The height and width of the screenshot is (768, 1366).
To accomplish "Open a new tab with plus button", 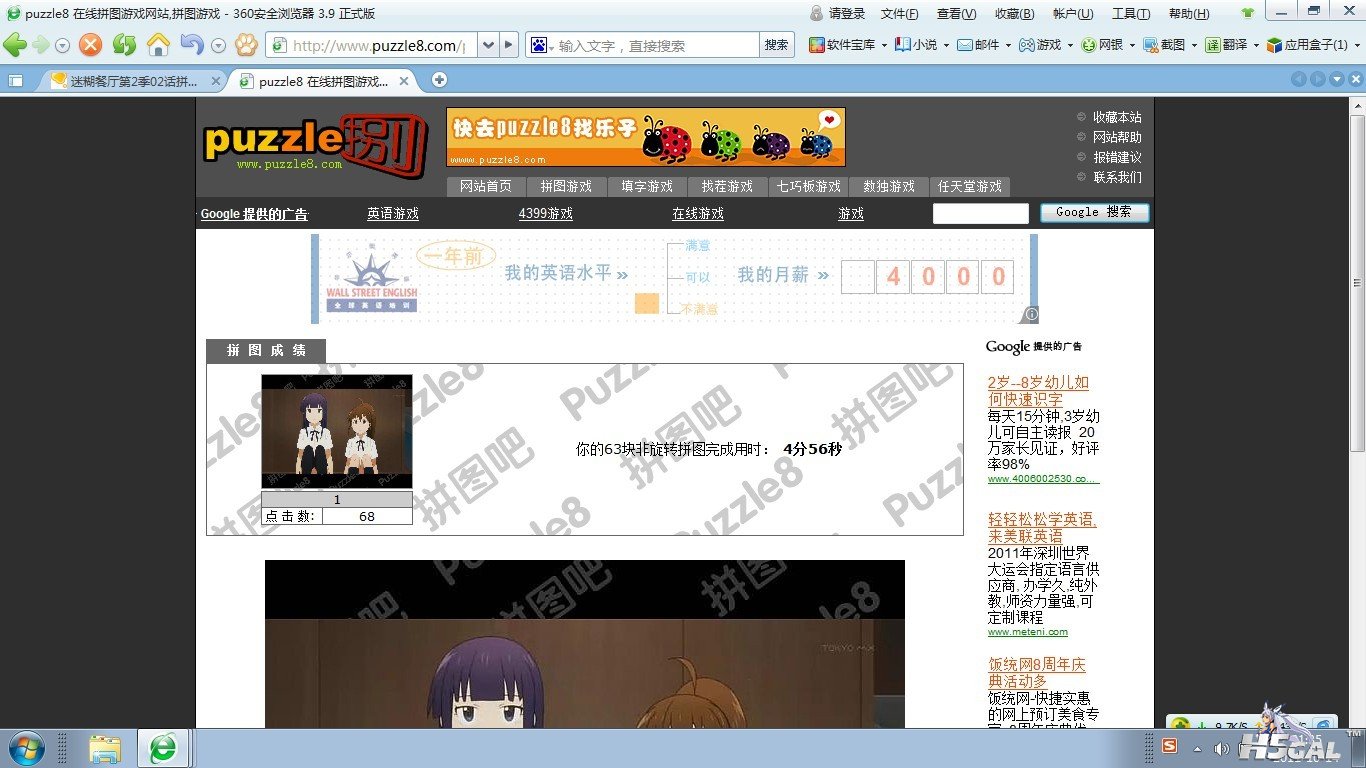I will [x=439, y=81].
